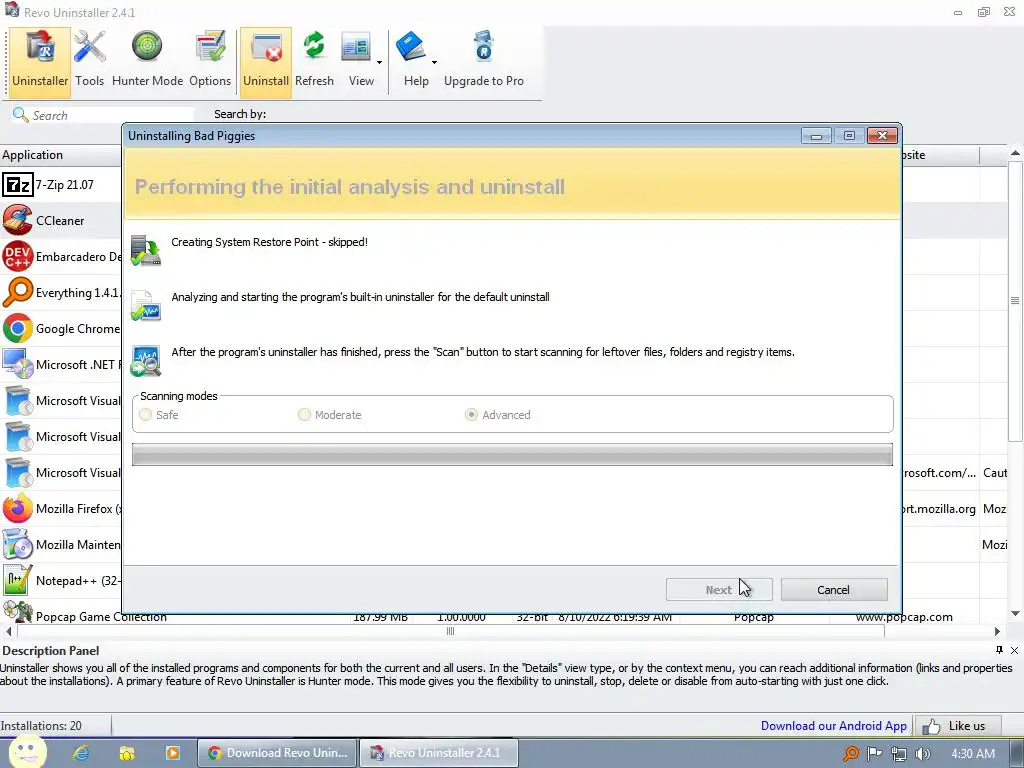Select the 7-Zip 21.07 icon
This screenshot has width=1024, height=768.
pos(18,185)
